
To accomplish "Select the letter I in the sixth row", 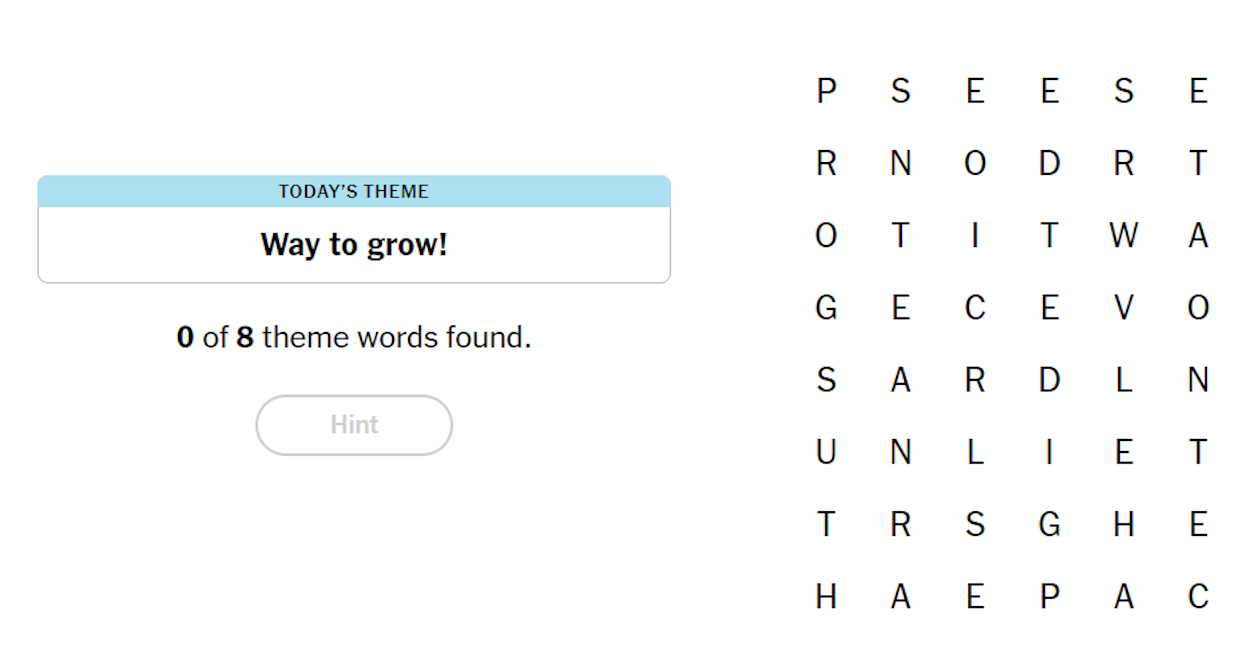I will 1050,452.
